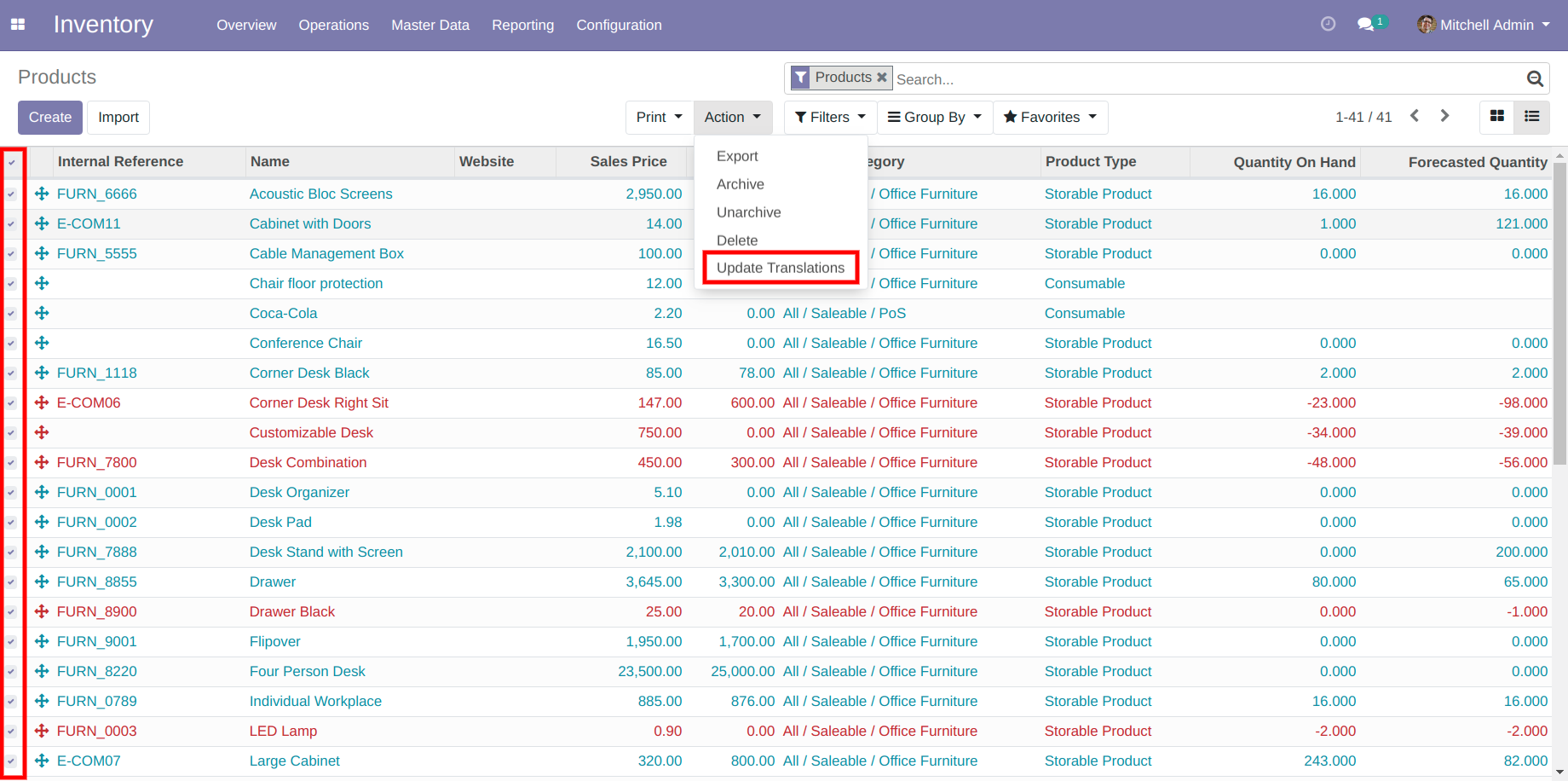This screenshot has width=1568, height=781.
Task: Go to the previous page arrow
Action: coord(1415,116)
